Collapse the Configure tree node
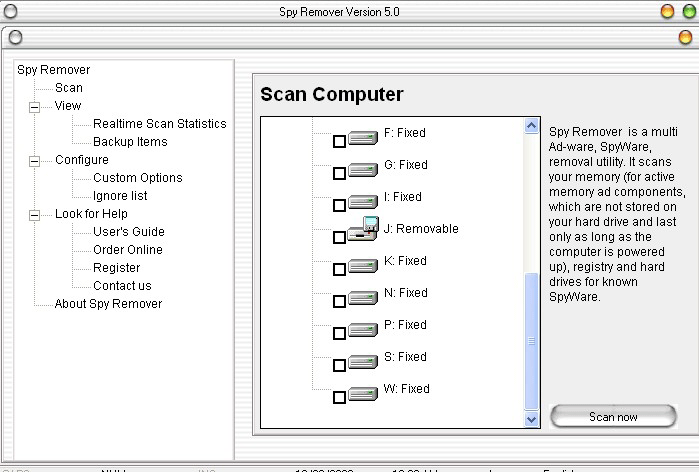This screenshot has width=699, height=472. pos(34,161)
